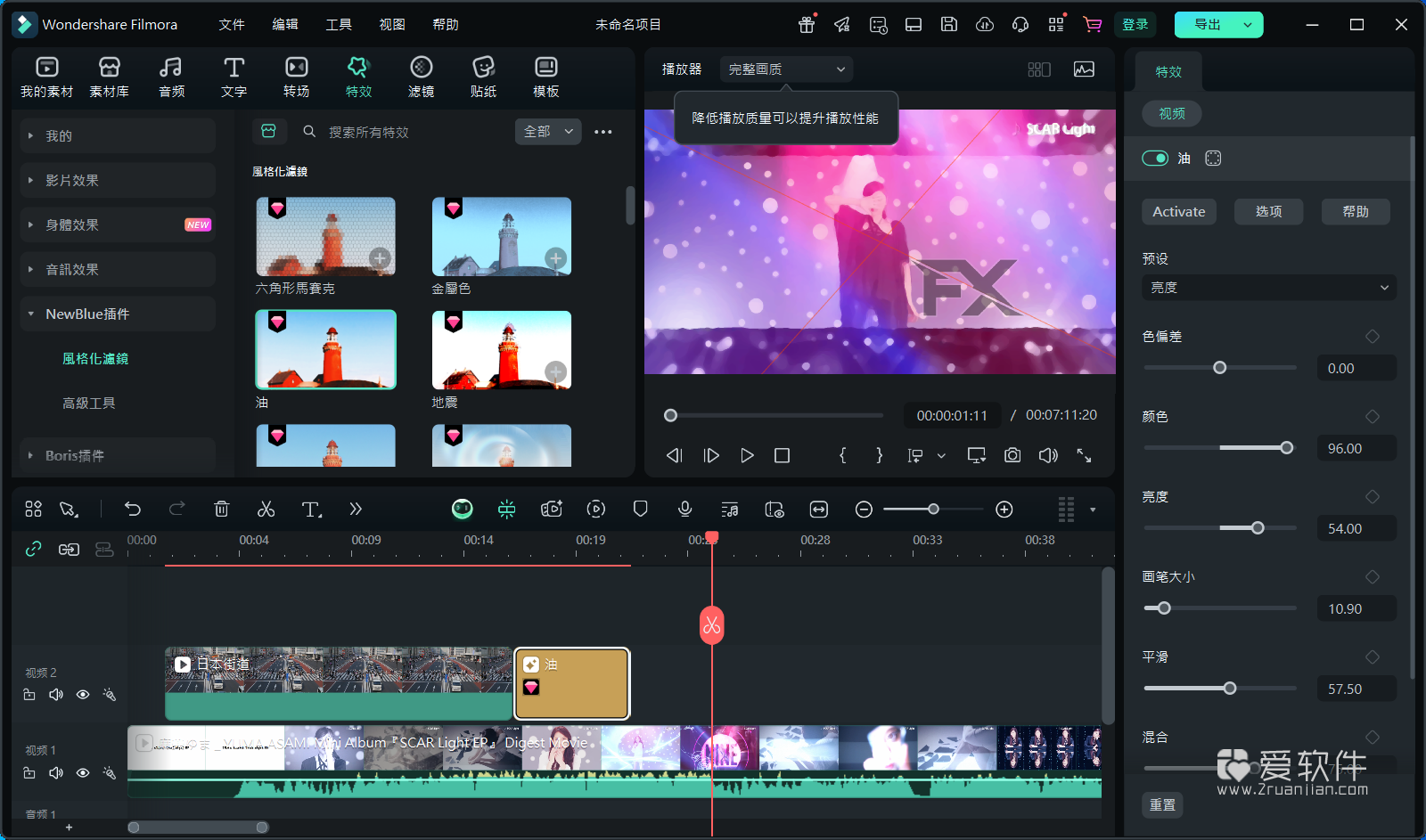Click the Activate button
Image resolution: width=1426 pixels, height=840 pixels.
pyautogui.click(x=1178, y=211)
